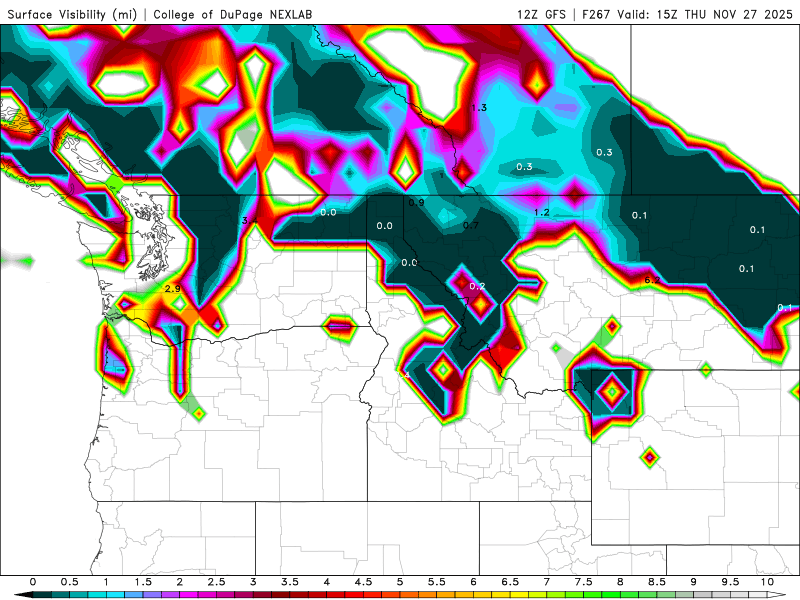The image size is (800, 600).
Task: Click the "3.4" visibility value on map
Action: coord(249,220)
